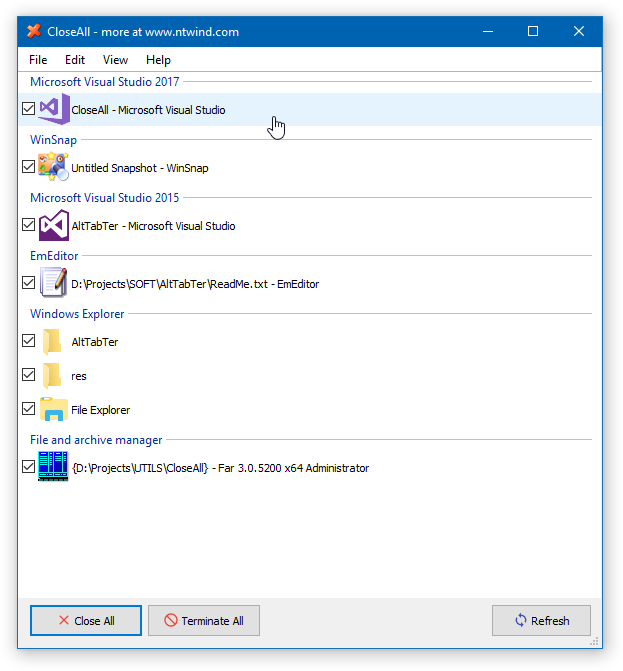Click the Close All button
Screen dimensions: 623x671
(x=86, y=621)
